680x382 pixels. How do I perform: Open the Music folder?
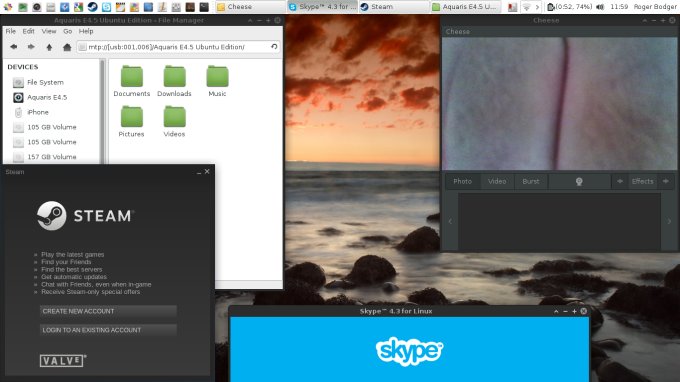(x=217, y=81)
